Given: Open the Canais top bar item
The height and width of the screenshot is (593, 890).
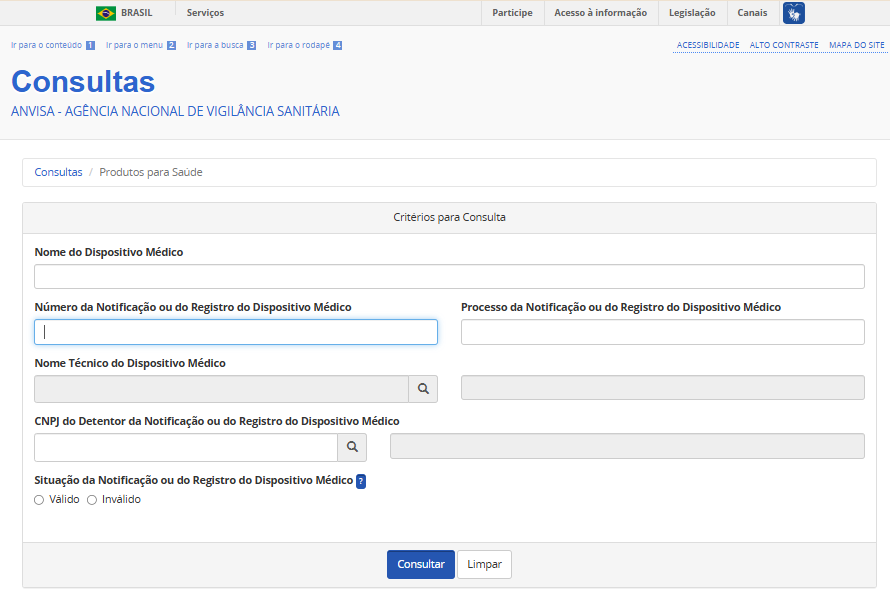Looking at the screenshot, I should pyautogui.click(x=752, y=13).
